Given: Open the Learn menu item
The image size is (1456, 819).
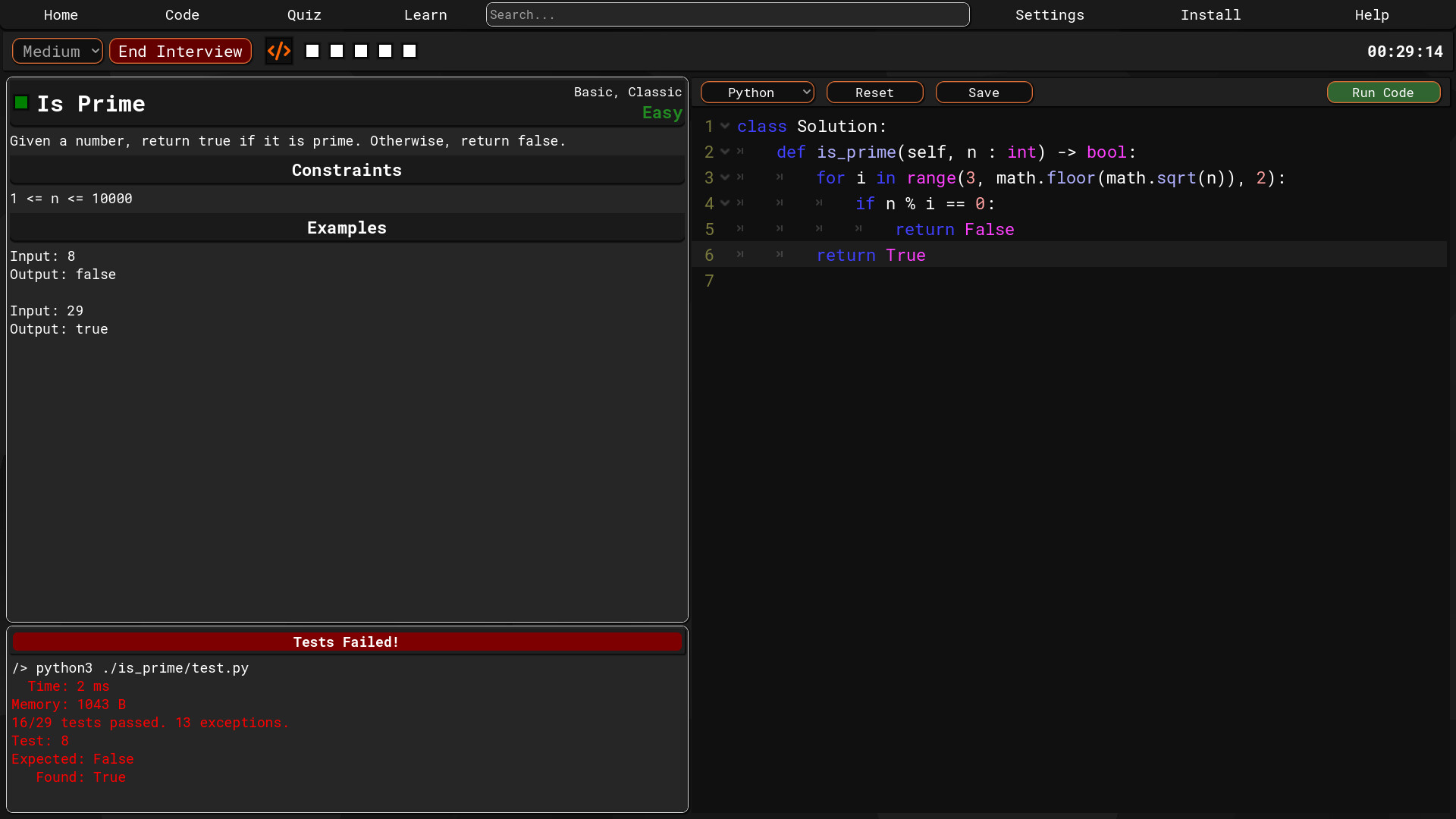Looking at the screenshot, I should coord(425,14).
